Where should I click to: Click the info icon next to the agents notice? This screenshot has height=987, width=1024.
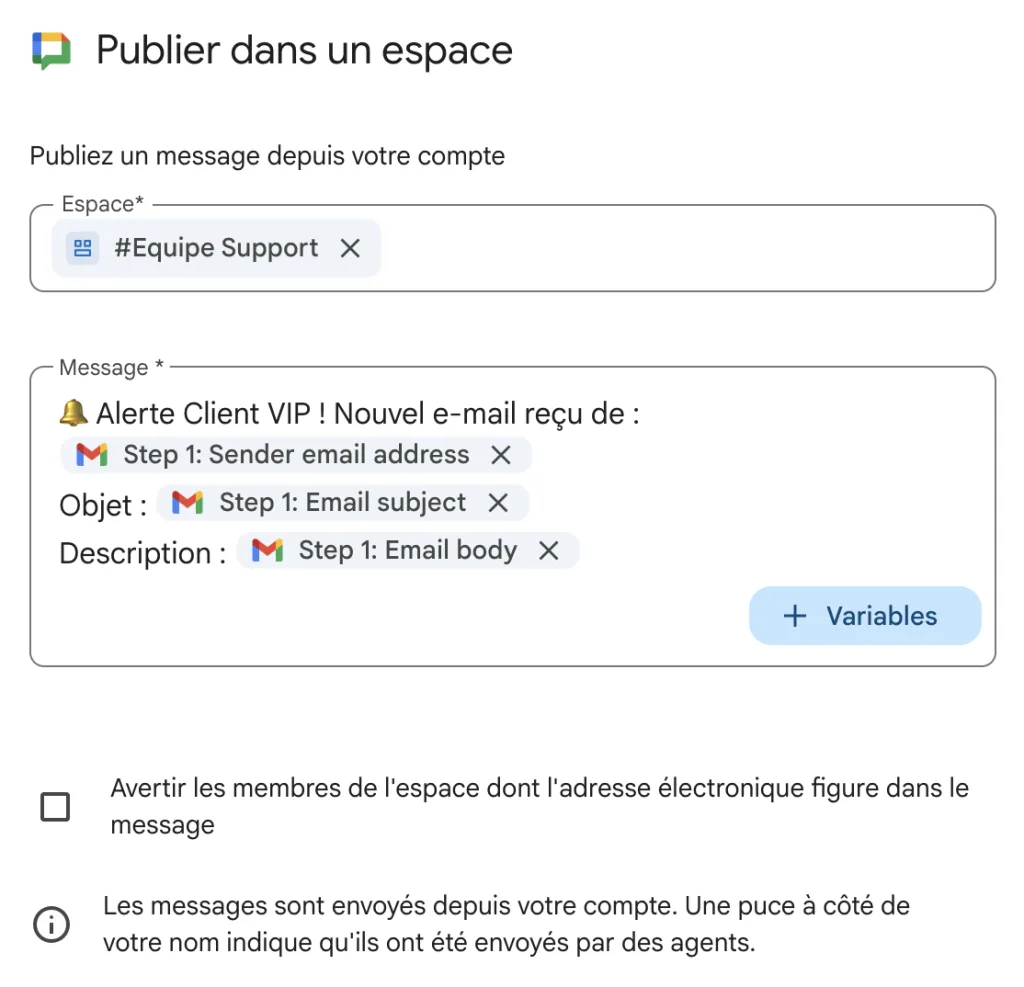click(x=50, y=925)
